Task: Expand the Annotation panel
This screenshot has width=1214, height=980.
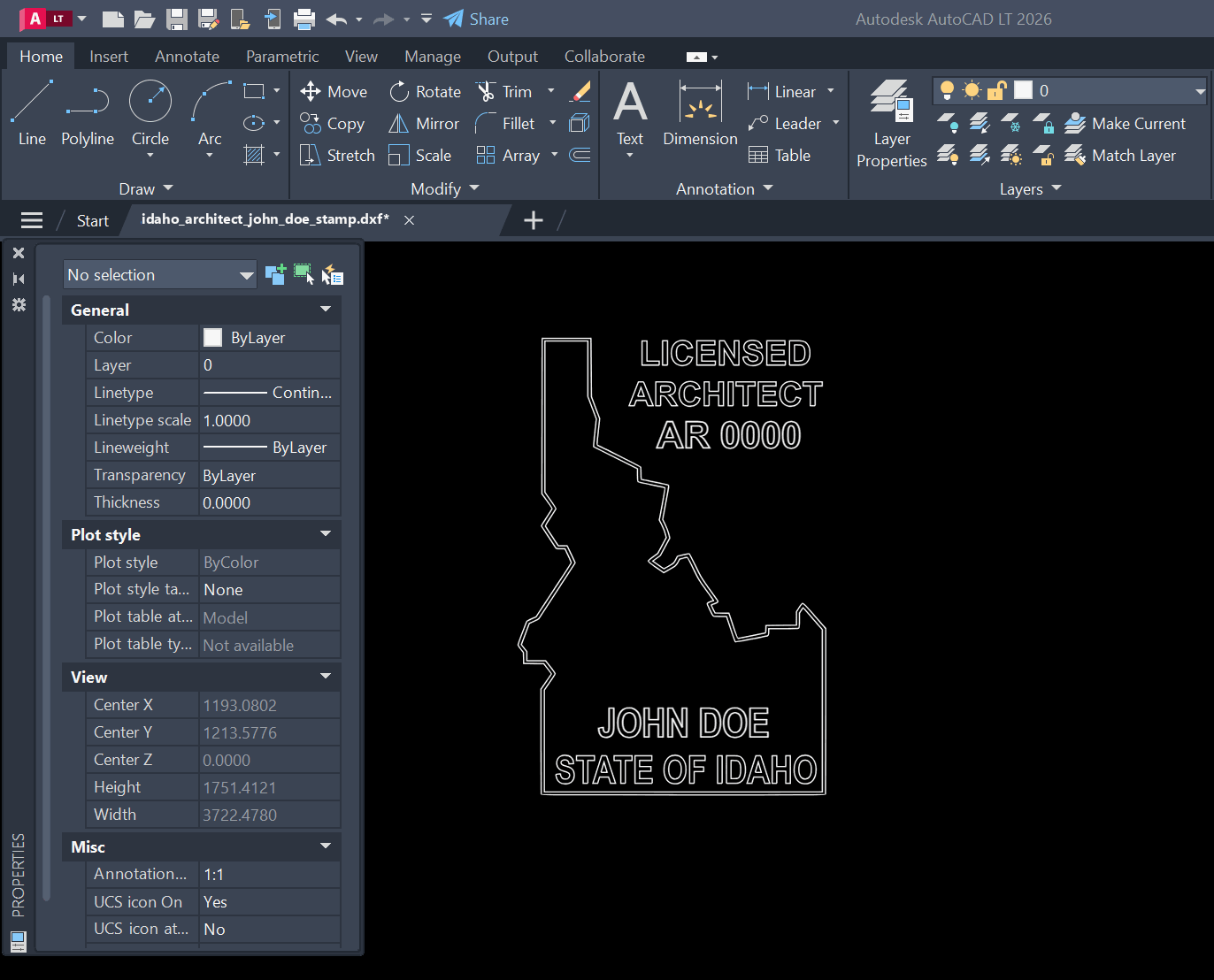Action: 725,188
